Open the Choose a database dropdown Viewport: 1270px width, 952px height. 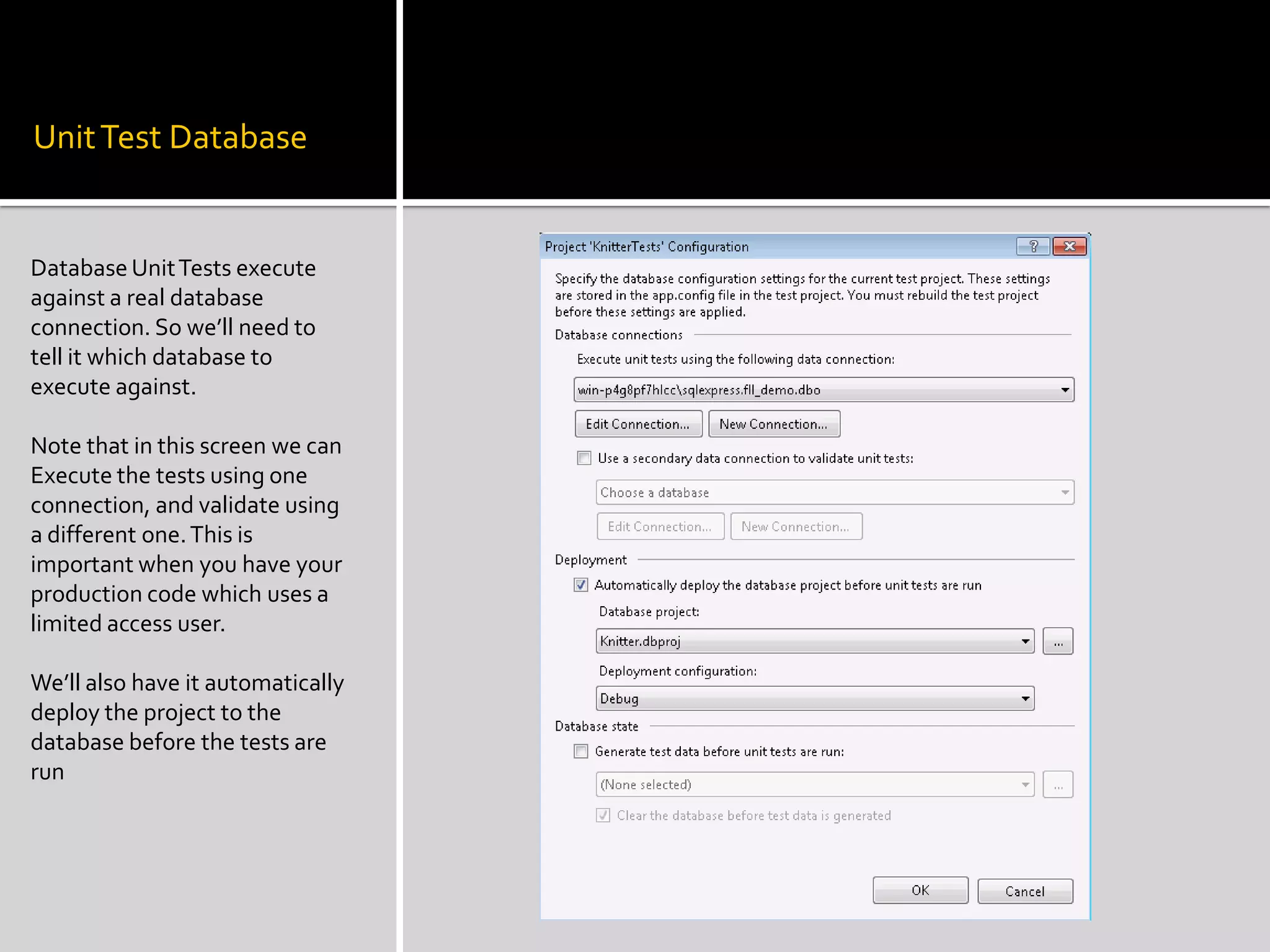click(x=835, y=492)
